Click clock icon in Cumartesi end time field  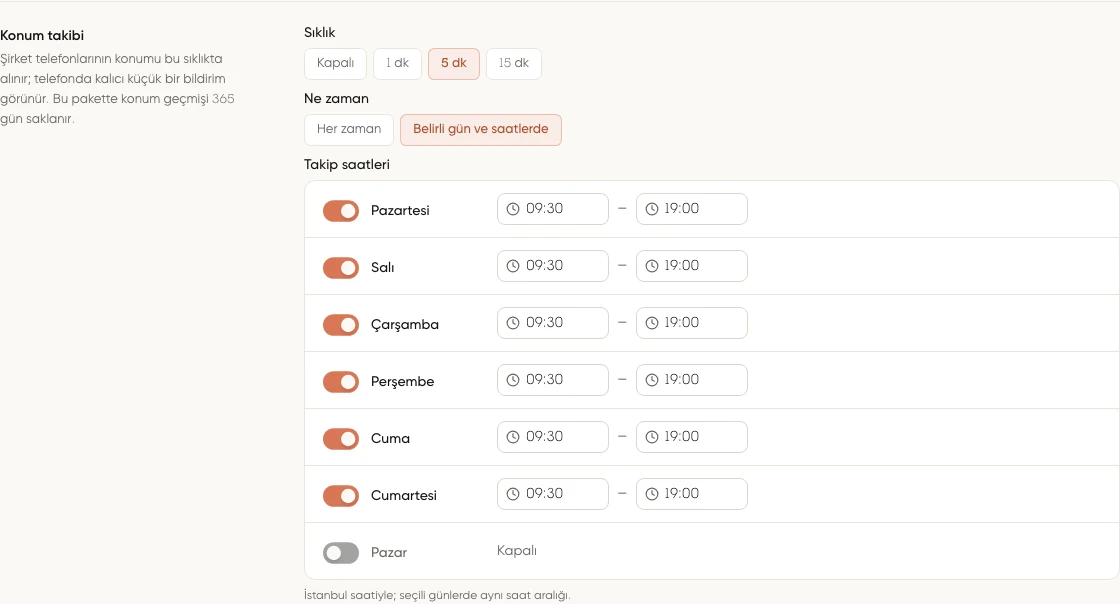(651, 495)
